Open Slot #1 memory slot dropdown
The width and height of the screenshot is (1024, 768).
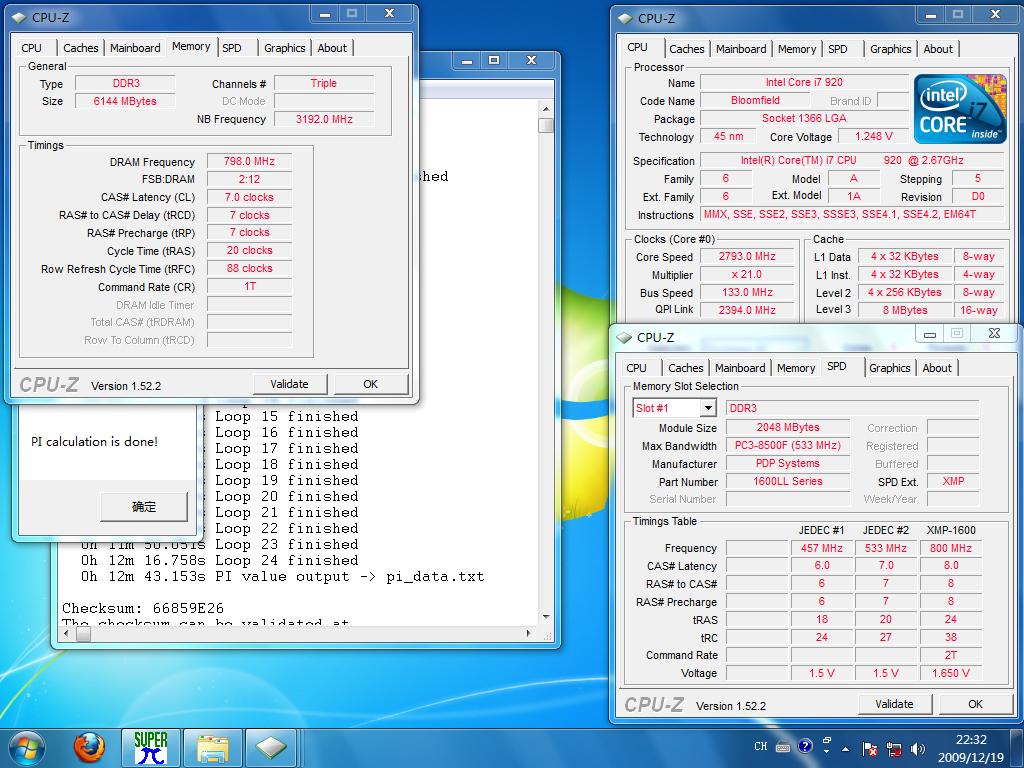tap(707, 408)
